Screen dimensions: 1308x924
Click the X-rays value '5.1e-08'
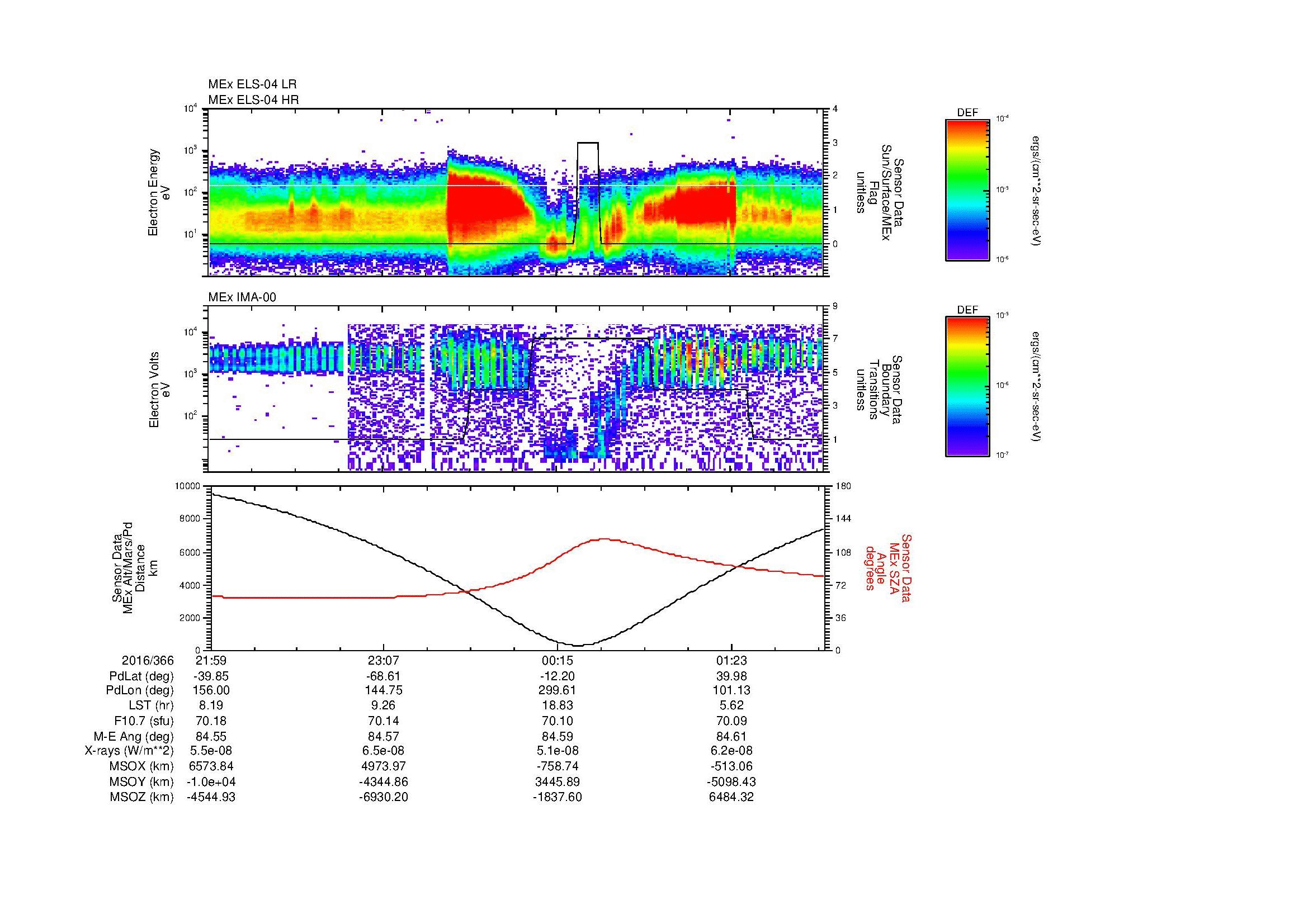pos(557,751)
